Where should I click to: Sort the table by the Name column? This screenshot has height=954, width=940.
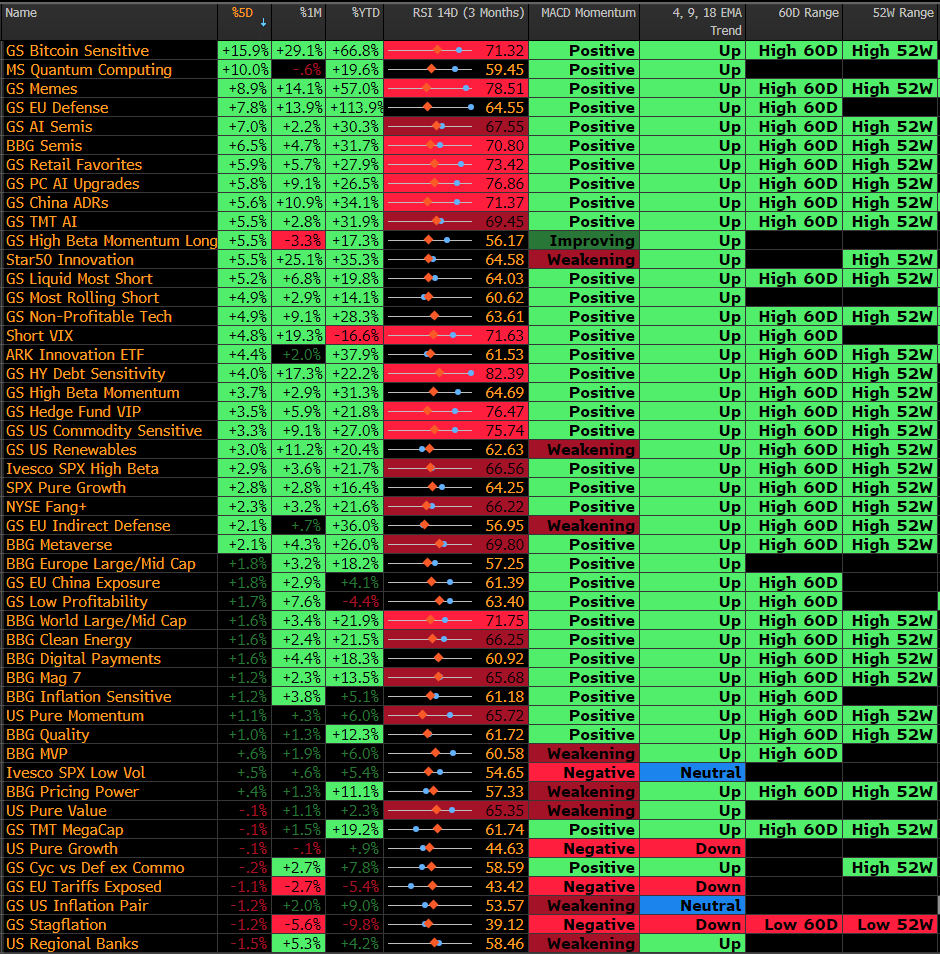(x=21, y=13)
